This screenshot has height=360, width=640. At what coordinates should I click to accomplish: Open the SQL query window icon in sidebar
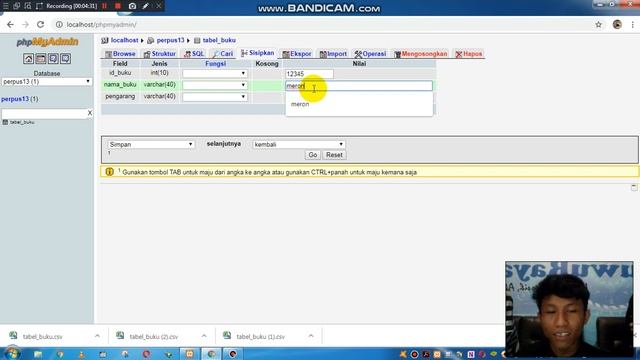[x=41, y=59]
